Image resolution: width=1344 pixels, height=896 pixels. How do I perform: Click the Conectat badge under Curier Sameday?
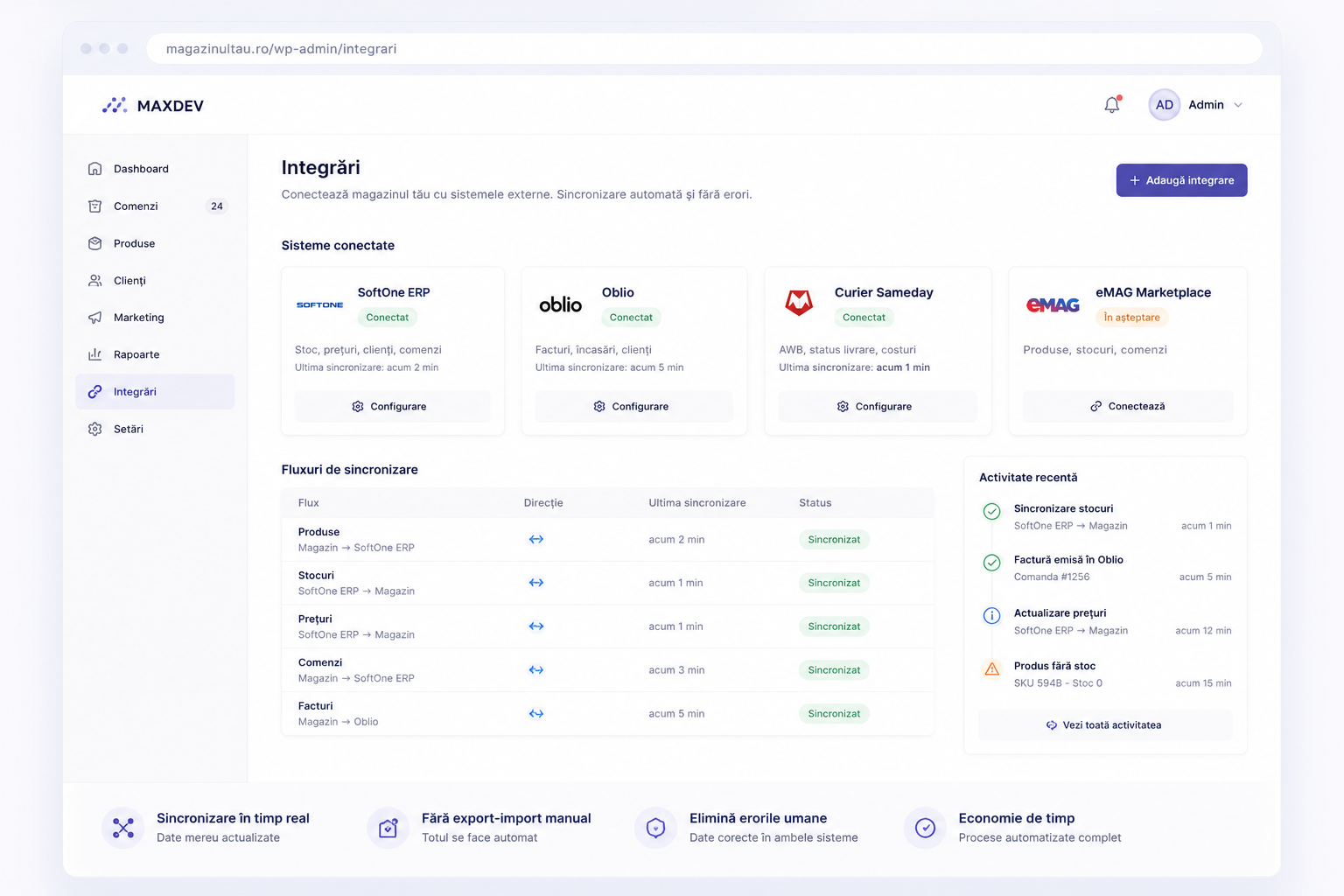(x=864, y=318)
